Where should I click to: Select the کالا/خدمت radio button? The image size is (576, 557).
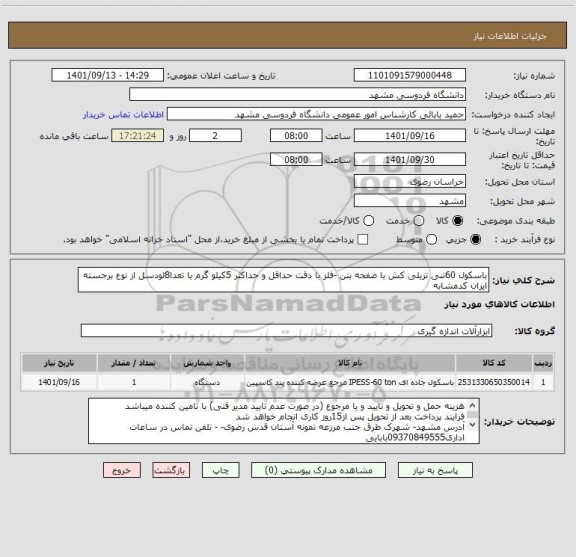coord(368,221)
